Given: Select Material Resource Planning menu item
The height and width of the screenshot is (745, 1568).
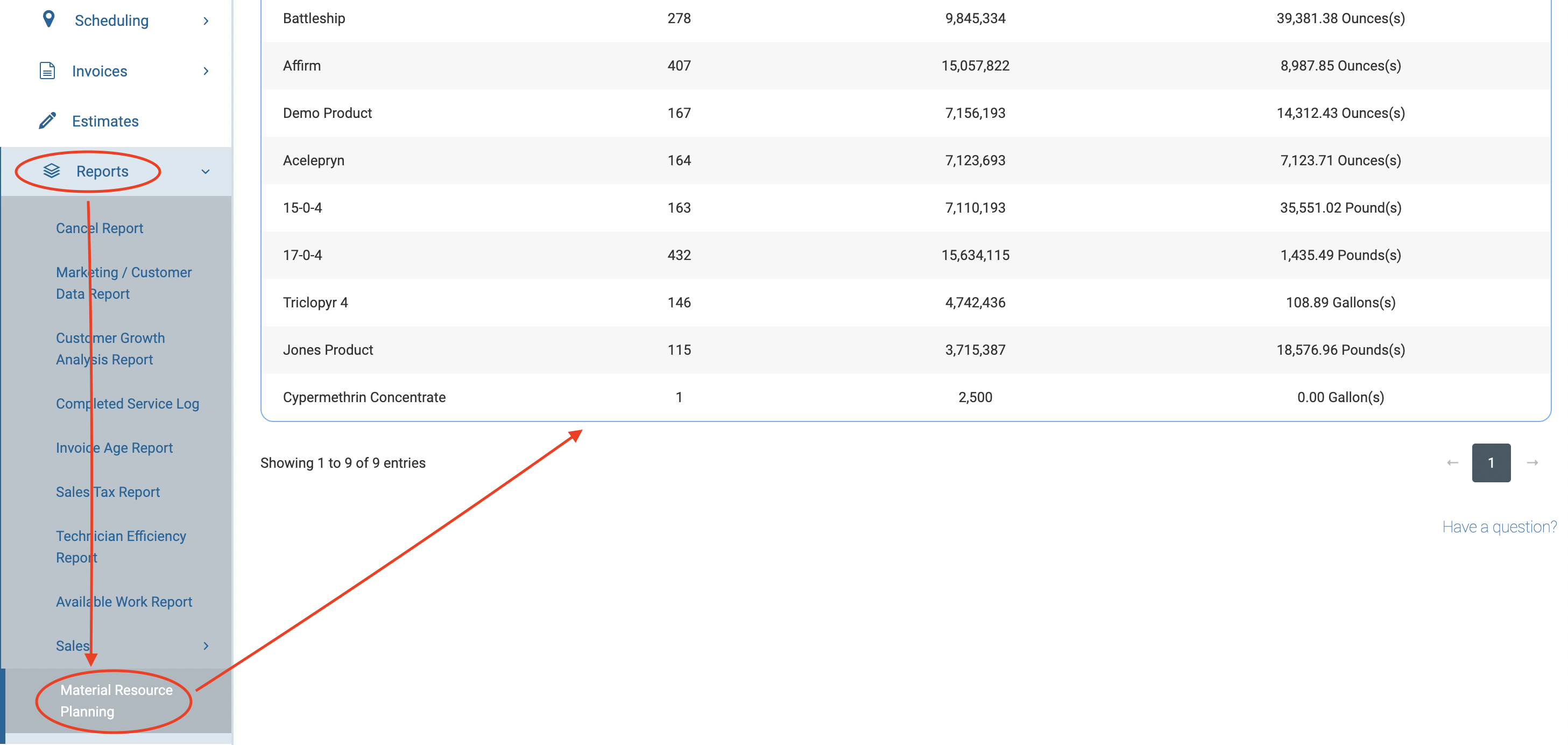Looking at the screenshot, I should coord(116,700).
